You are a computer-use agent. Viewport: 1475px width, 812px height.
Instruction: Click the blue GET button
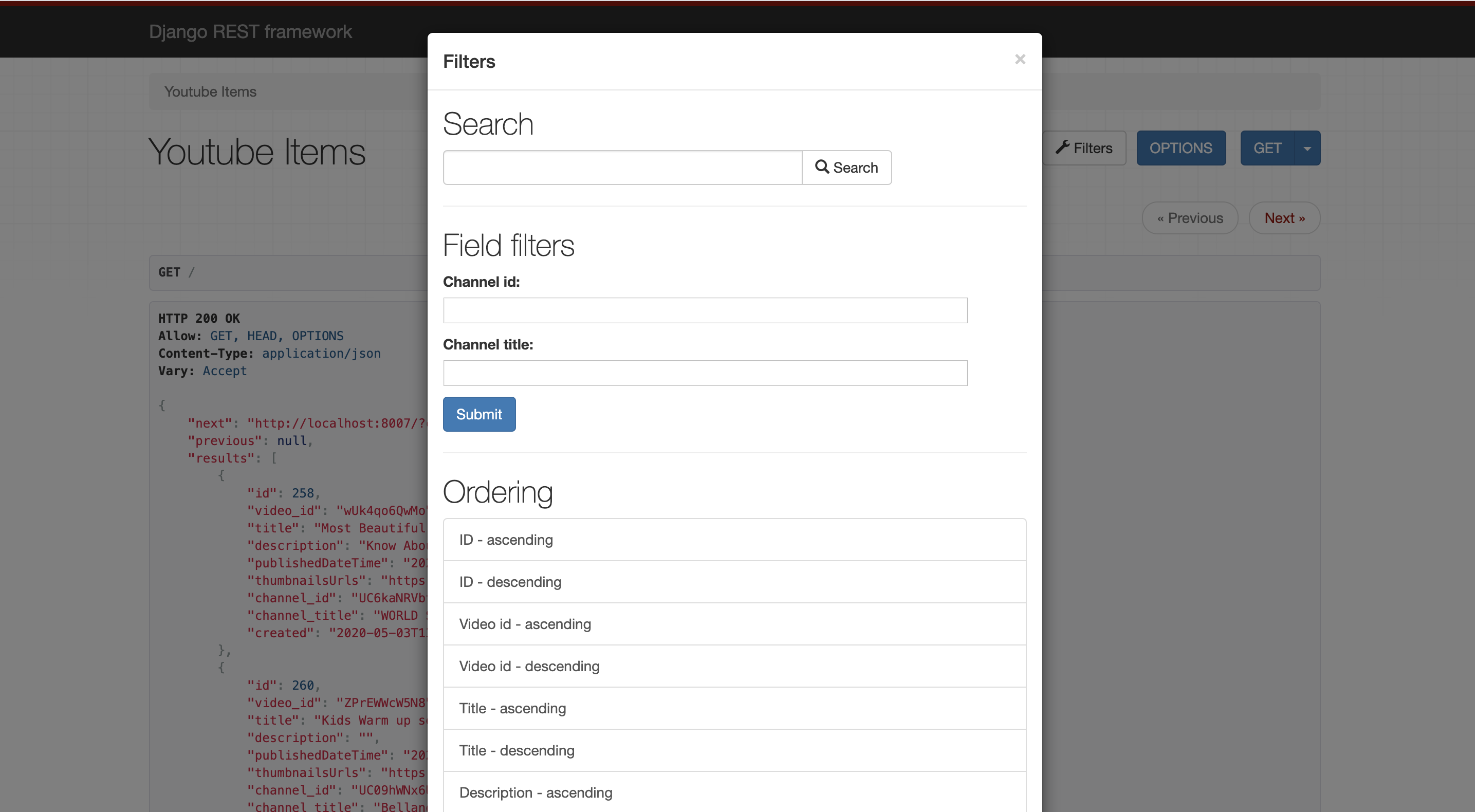[1266, 149]
